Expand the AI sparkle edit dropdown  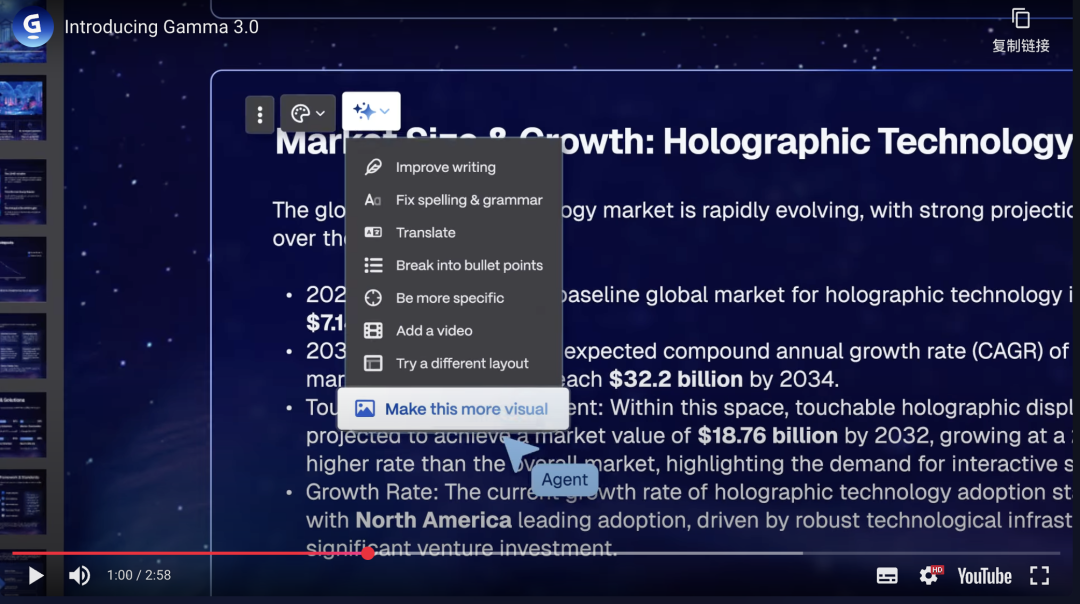[371, 112]
